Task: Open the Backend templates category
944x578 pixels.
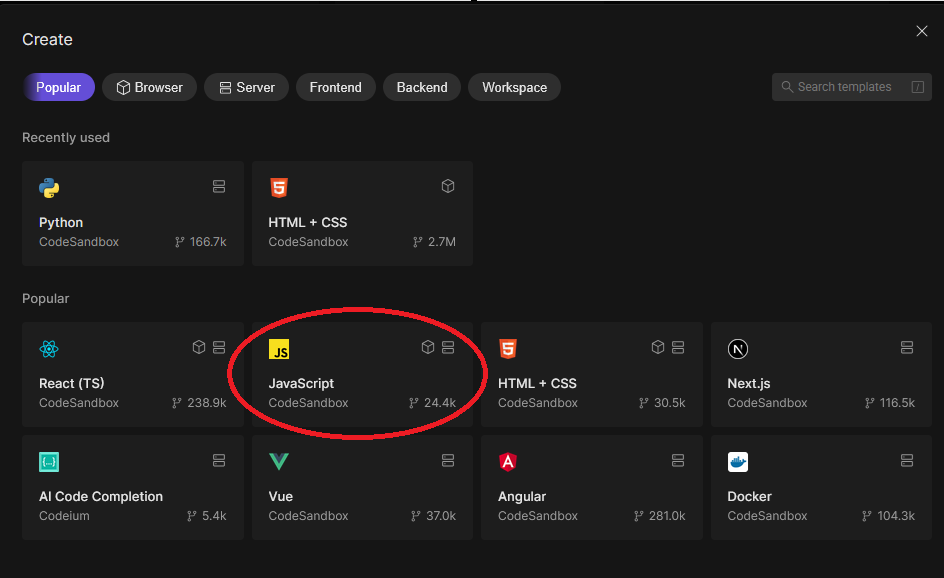Action: [x=422, y=87]
